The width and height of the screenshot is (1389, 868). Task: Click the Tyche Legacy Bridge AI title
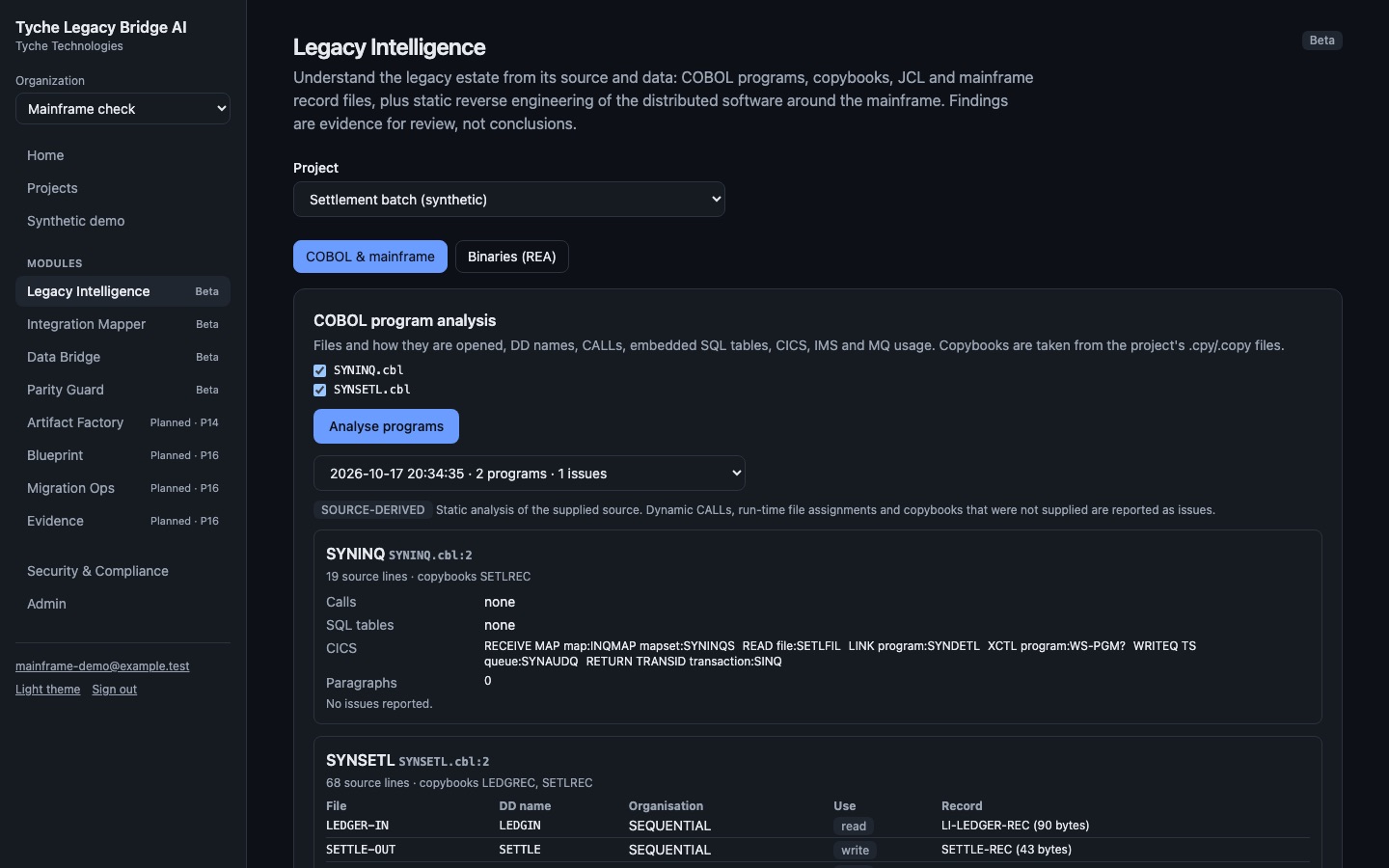coord(101,27)
